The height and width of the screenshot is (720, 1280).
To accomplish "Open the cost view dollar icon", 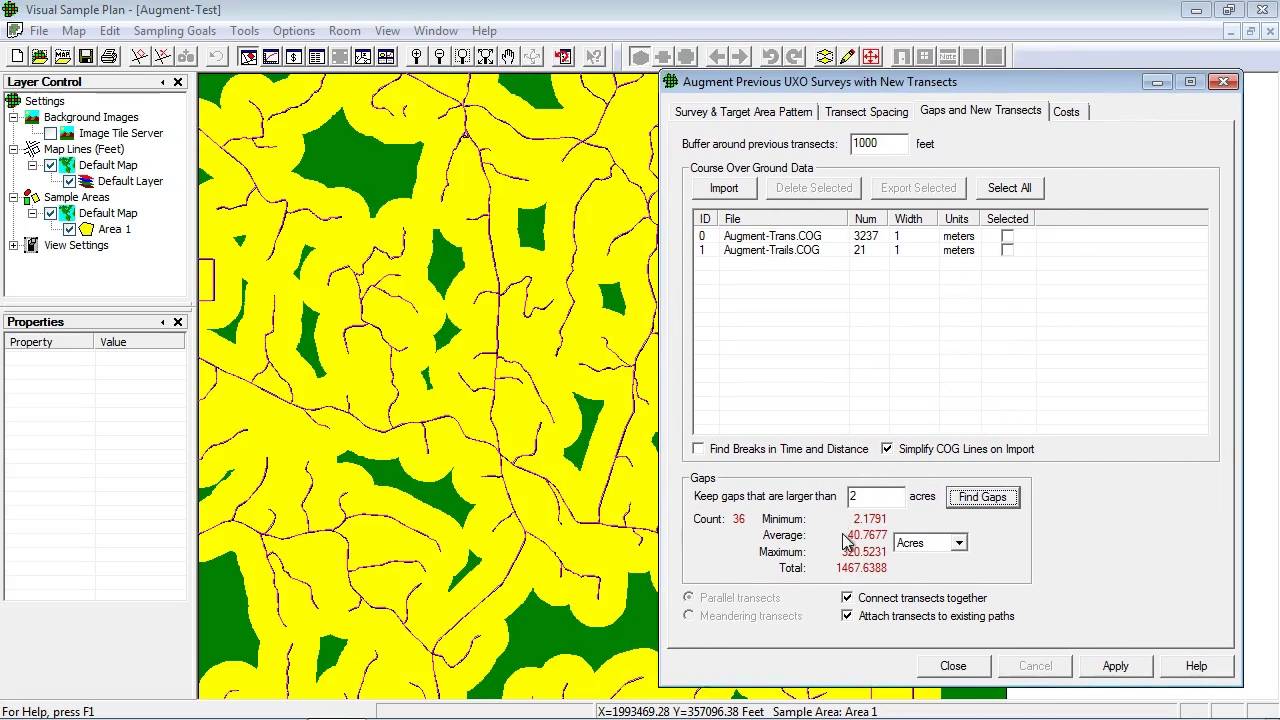I will (x=294, y=57).
